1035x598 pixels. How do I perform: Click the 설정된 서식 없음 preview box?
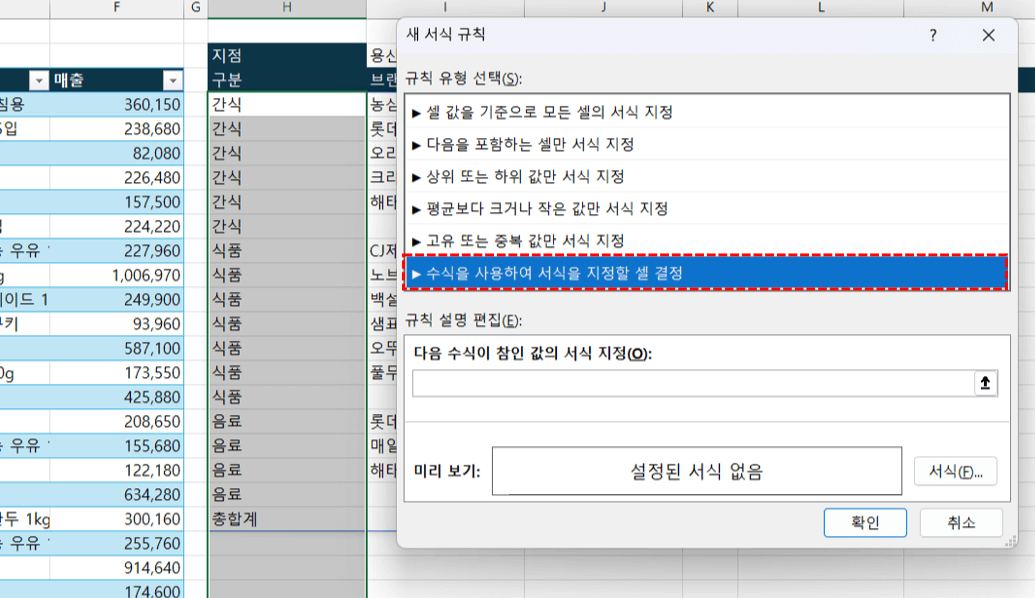[x=697, y=471]
